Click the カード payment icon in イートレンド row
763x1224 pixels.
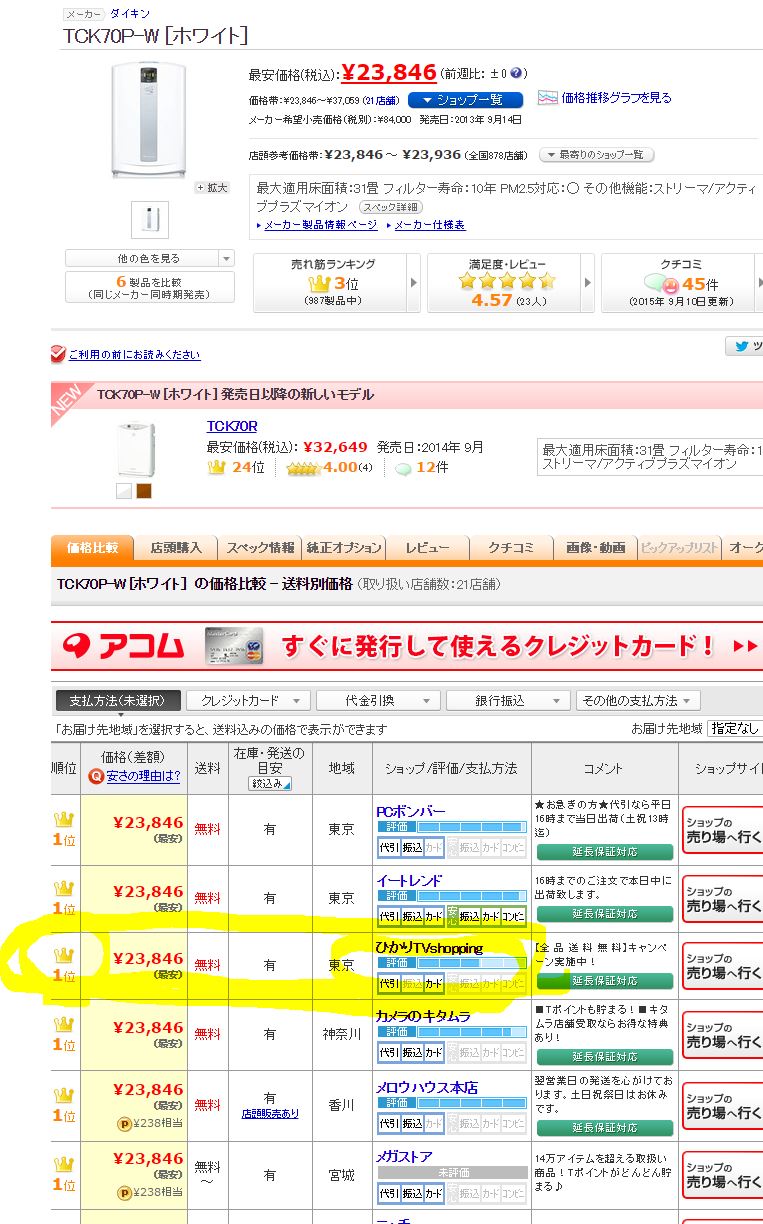pos(435,915)
